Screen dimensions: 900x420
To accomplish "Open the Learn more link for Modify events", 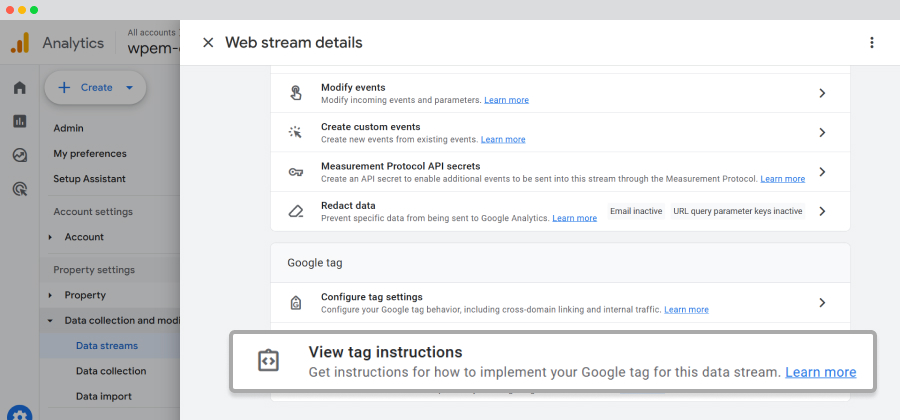I will coord(506,100).
